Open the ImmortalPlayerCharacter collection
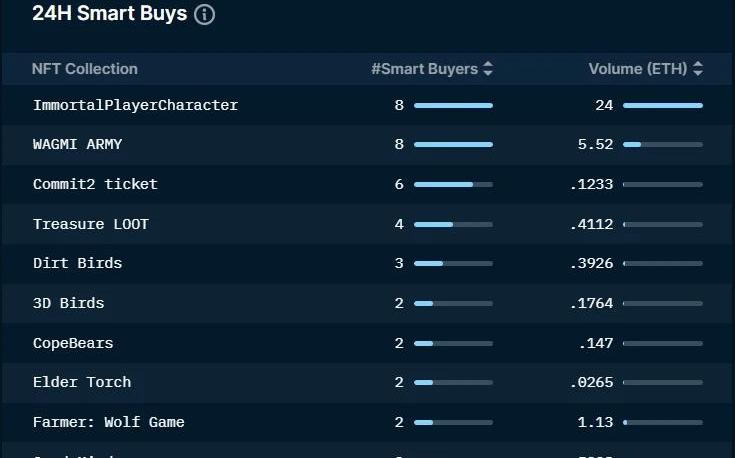The image size is (735, 458). click(x=135, y=105)
